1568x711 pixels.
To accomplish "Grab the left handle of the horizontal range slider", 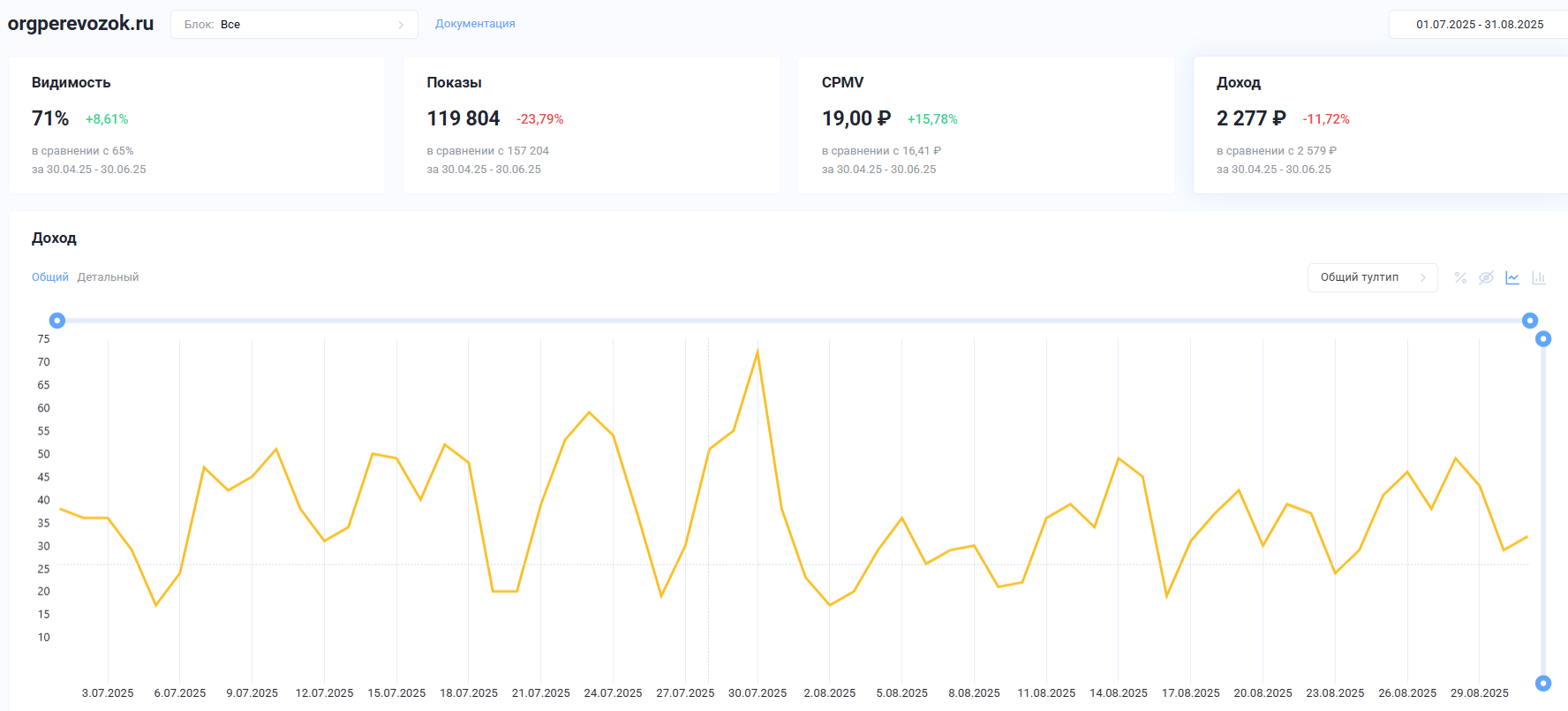I will (x=57, y=321).
